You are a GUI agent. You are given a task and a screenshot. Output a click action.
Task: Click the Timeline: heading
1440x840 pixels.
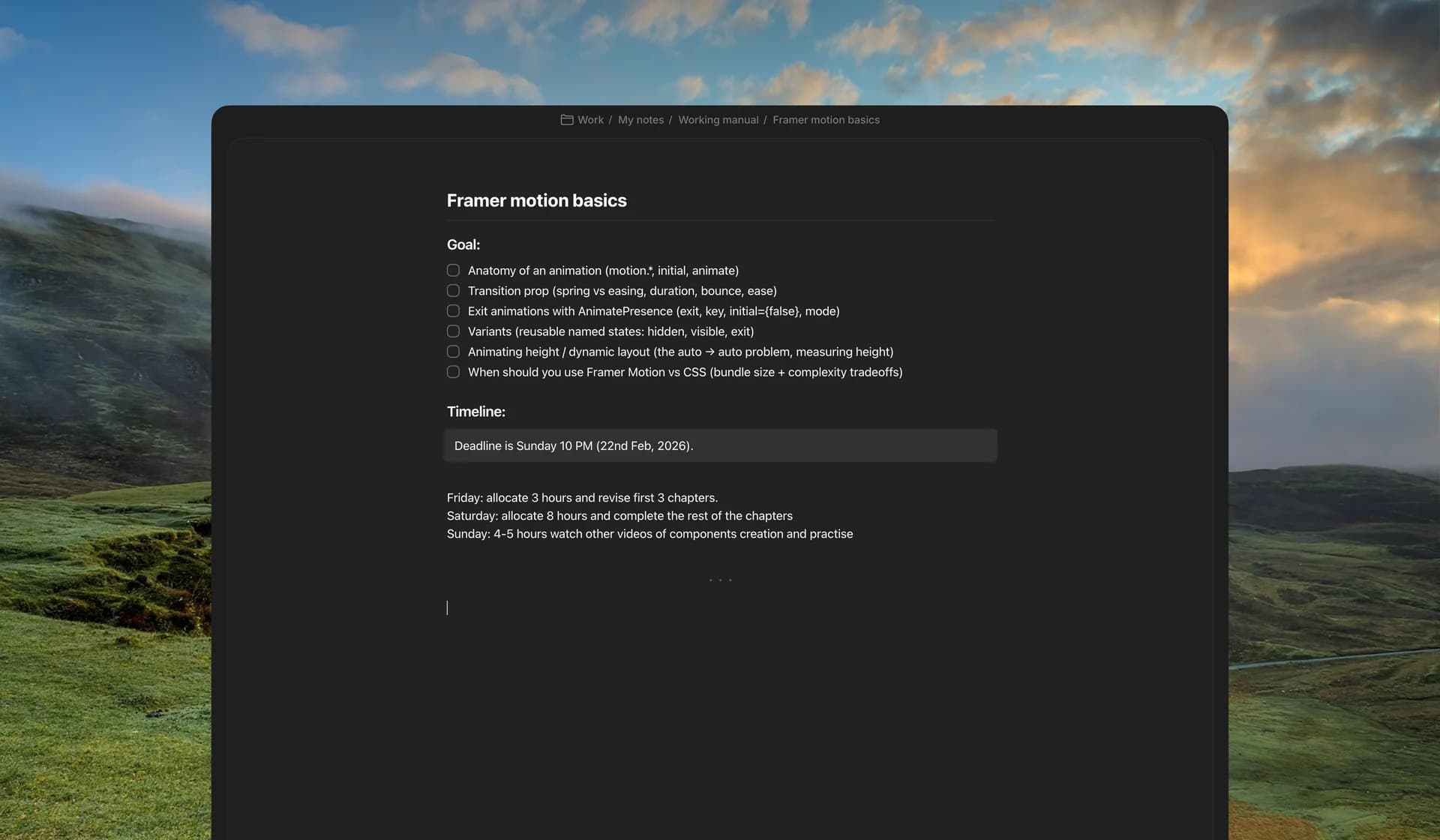tap(476, 412)
